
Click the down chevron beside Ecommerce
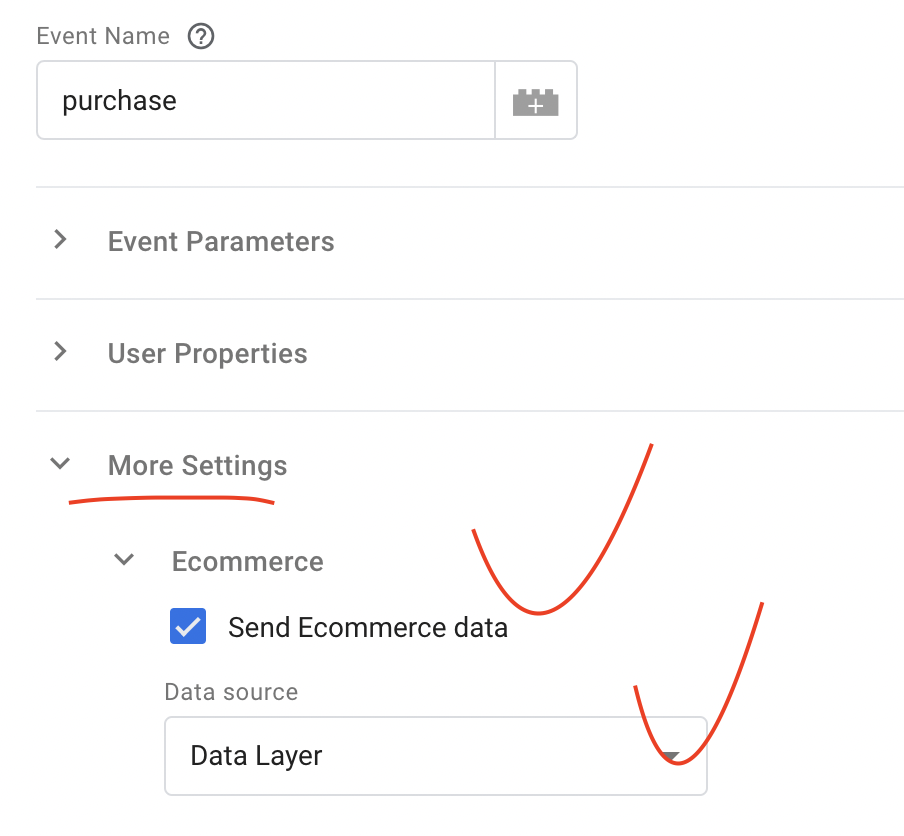point(124,559)
